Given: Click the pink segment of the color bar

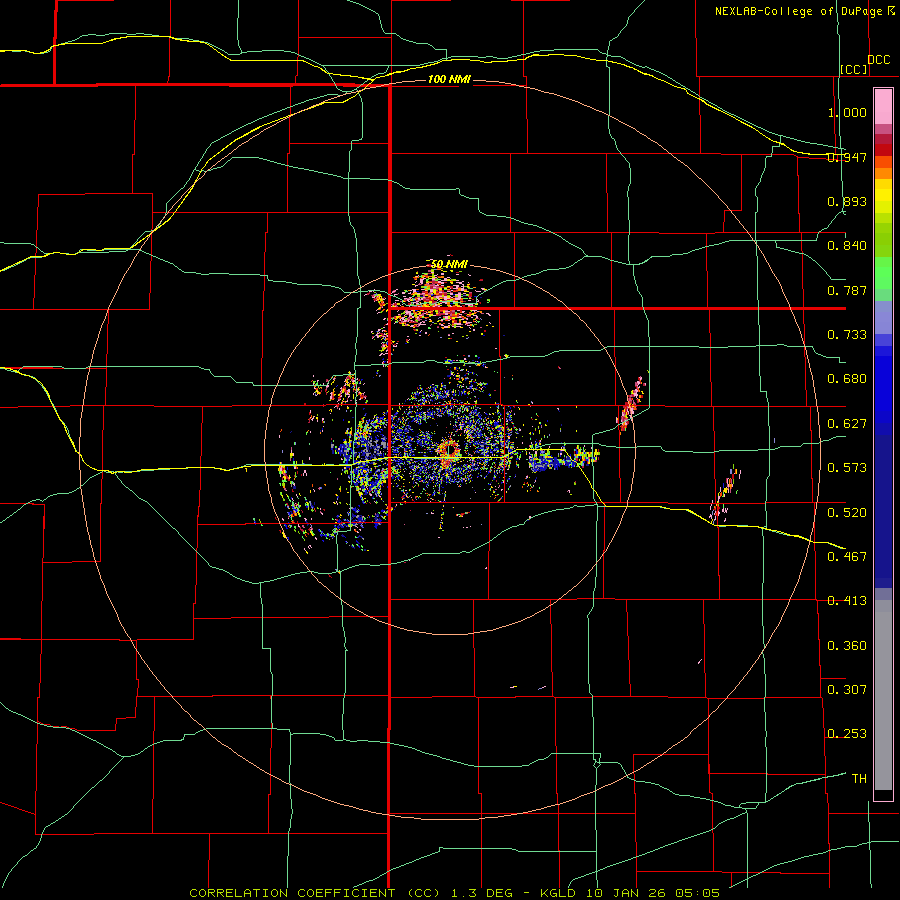Looking at the screenshot, I should pyautogui.click(x=883, y=107).
